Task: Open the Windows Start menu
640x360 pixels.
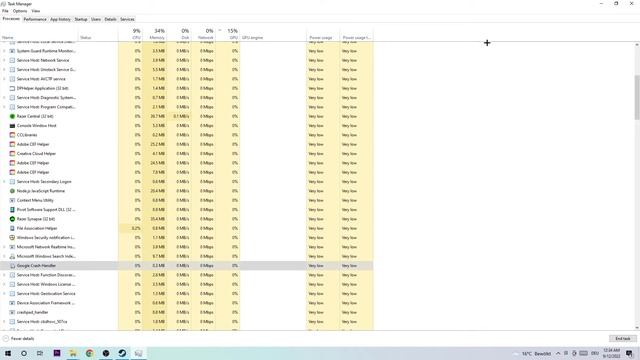Action: (8, 353)
